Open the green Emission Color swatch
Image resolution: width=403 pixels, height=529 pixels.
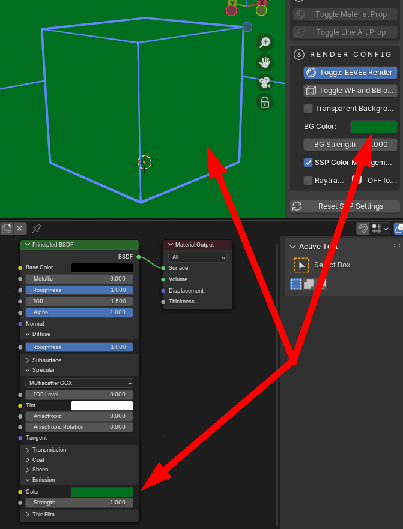102,492
